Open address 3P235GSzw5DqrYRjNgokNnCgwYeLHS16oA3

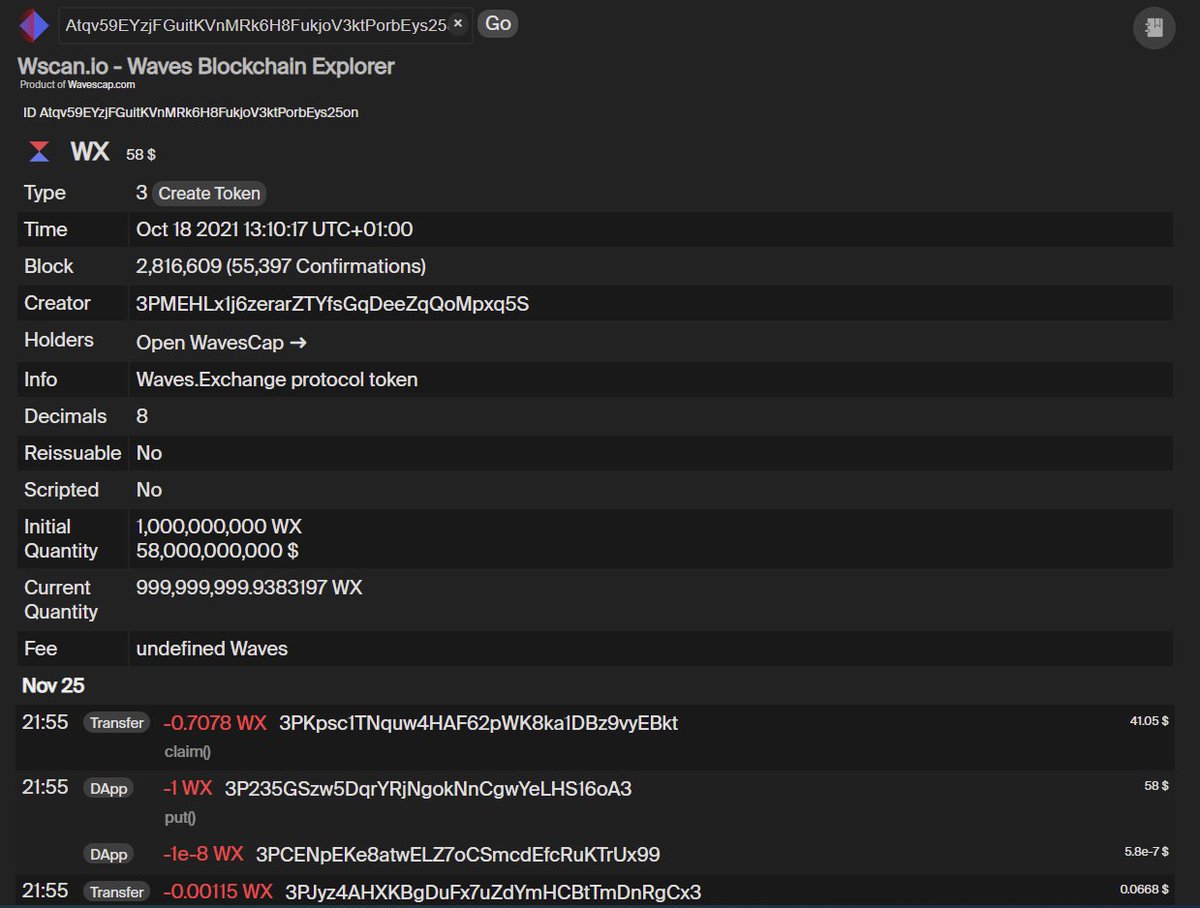coord(428,789)
